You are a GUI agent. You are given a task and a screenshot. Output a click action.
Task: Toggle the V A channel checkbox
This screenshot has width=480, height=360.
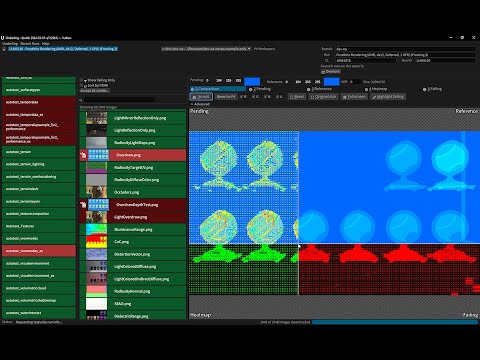pyautogui.click(x=279, y=97)
